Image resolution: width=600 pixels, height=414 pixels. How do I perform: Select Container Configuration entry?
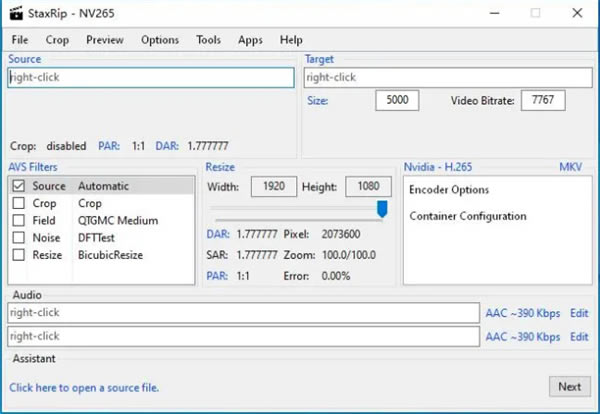pyautogui.click(x=467, y=216)
